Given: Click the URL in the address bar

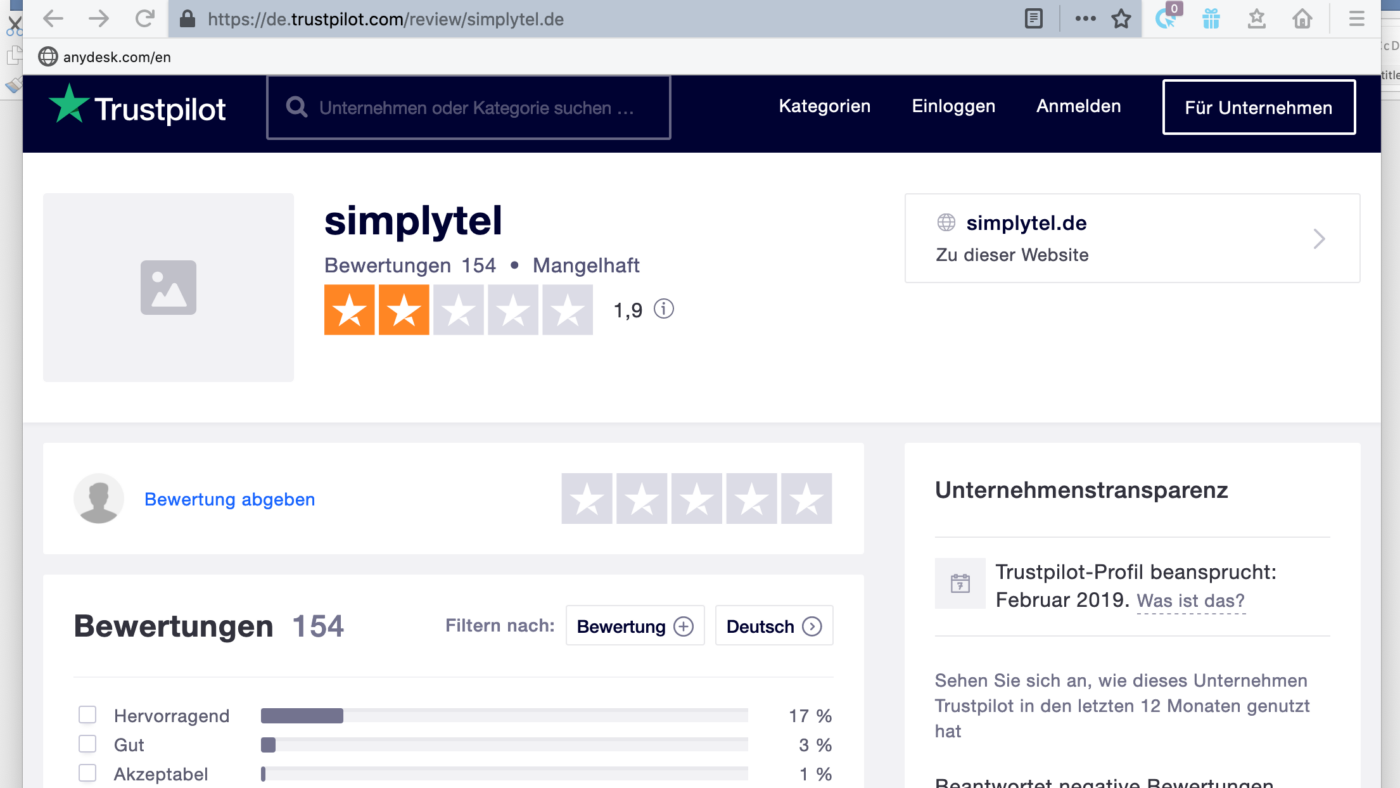Looking at the screenshot, I should (385, 19).
